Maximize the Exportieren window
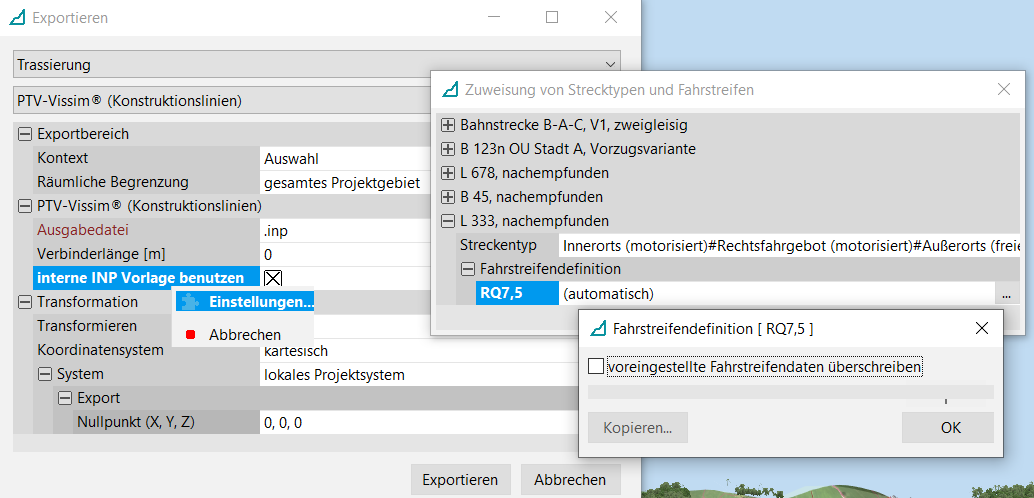Image resolution: width=1034 pixels, height=498 pixels. tap(552, 18)
